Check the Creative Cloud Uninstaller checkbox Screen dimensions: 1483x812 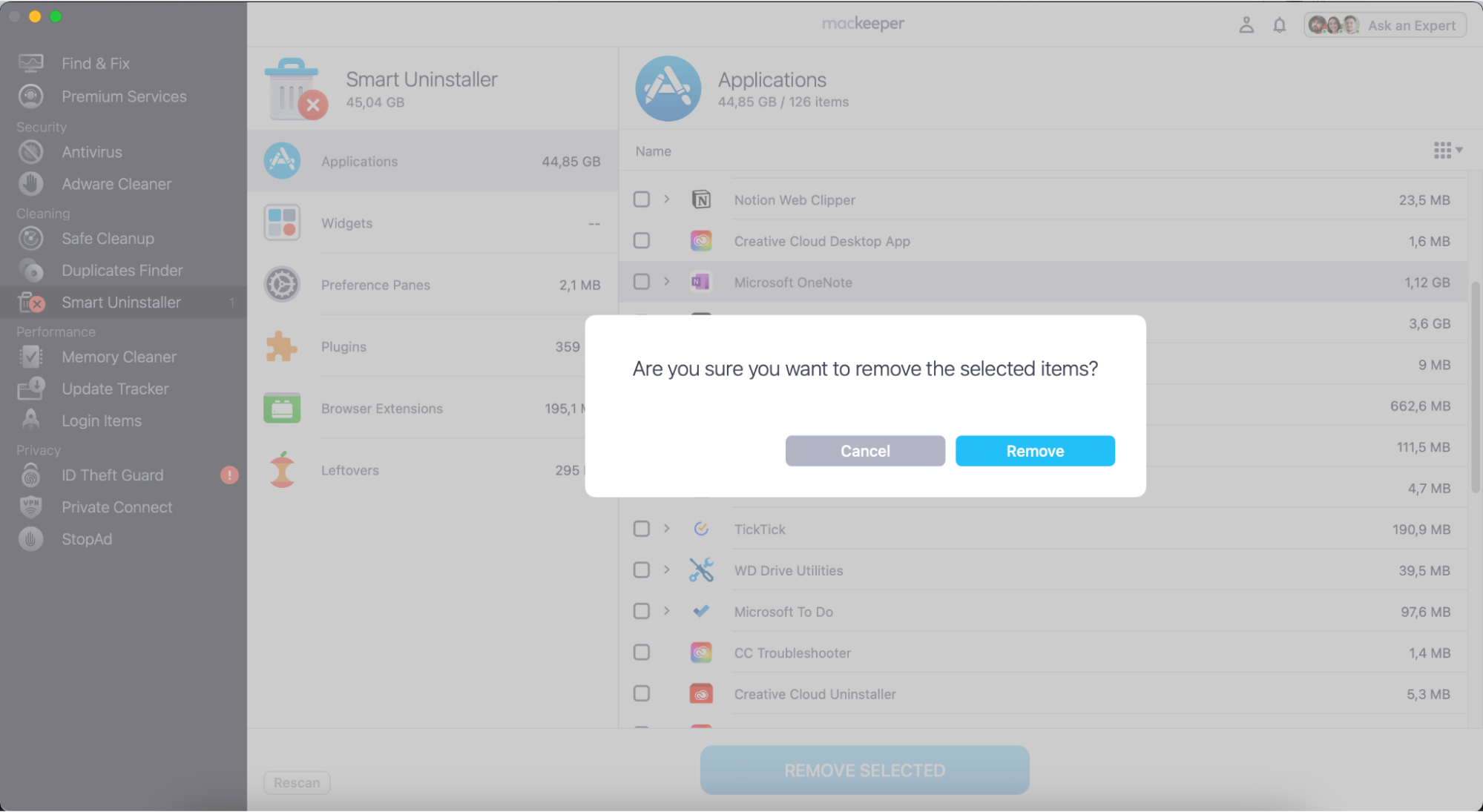642,693
